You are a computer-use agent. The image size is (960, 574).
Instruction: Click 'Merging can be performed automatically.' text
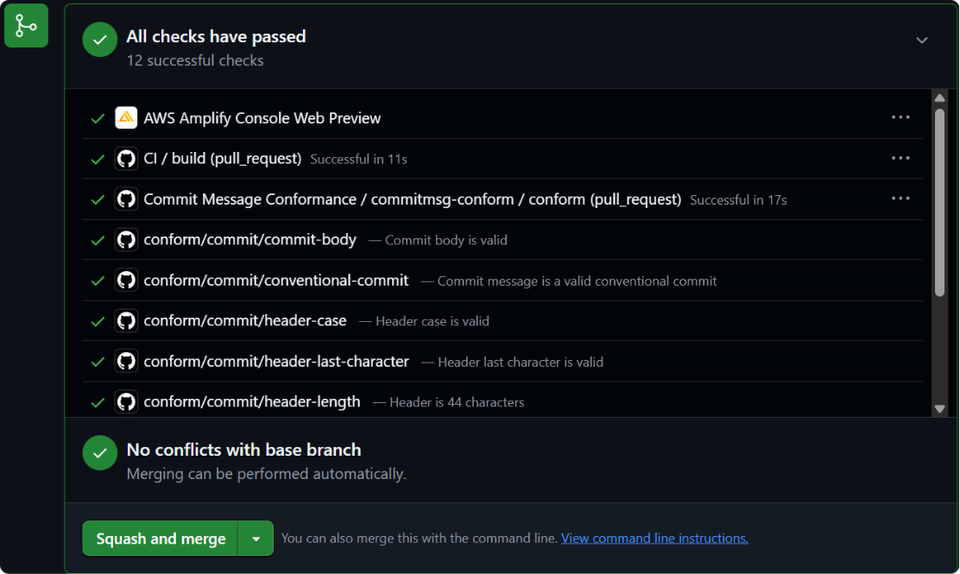click(x=266, y=474)
